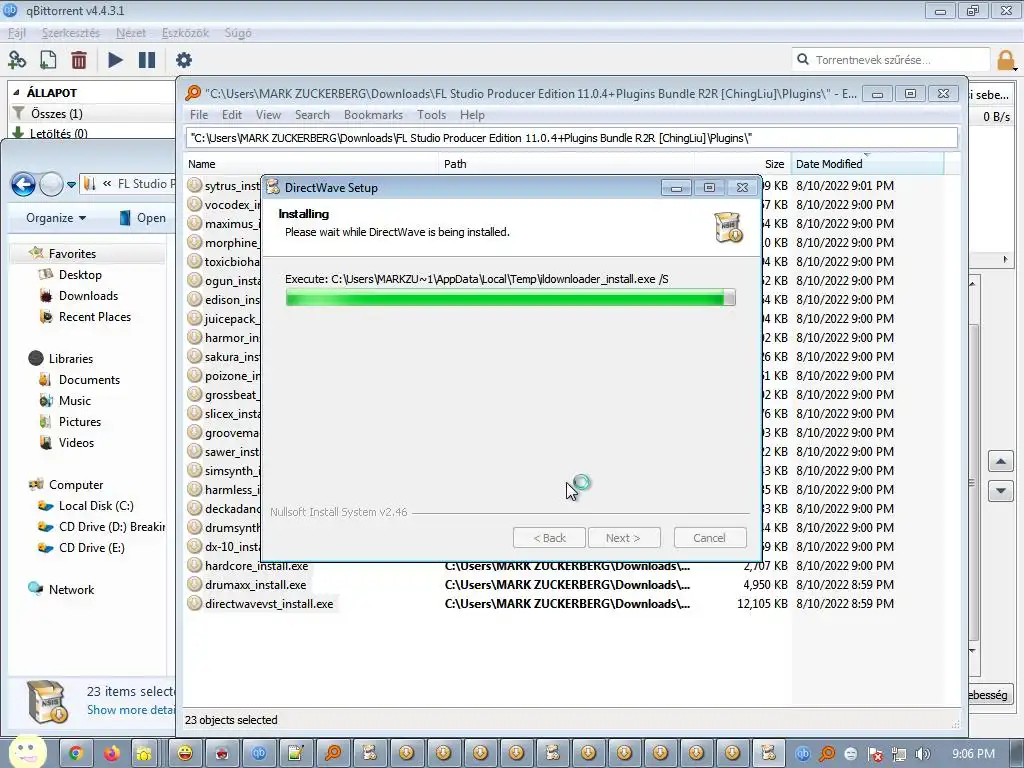Focus the Torrentnevek szűrése search field
The image size is (1024, 768).
tap(891, 59)
